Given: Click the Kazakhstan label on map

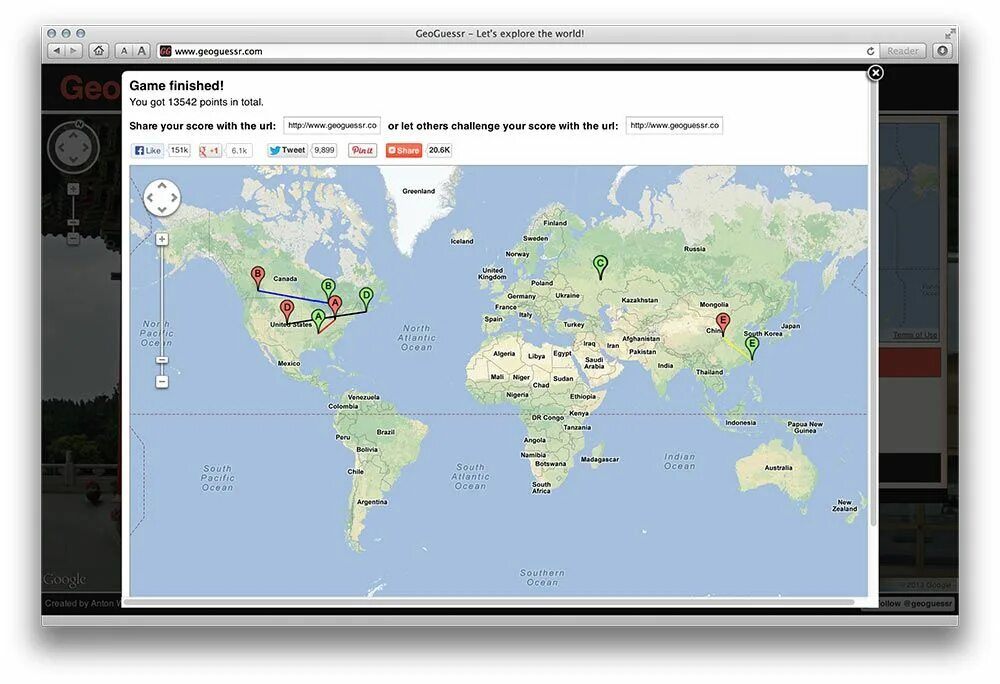Looking at the screenshot, I should tap(640, 300).
